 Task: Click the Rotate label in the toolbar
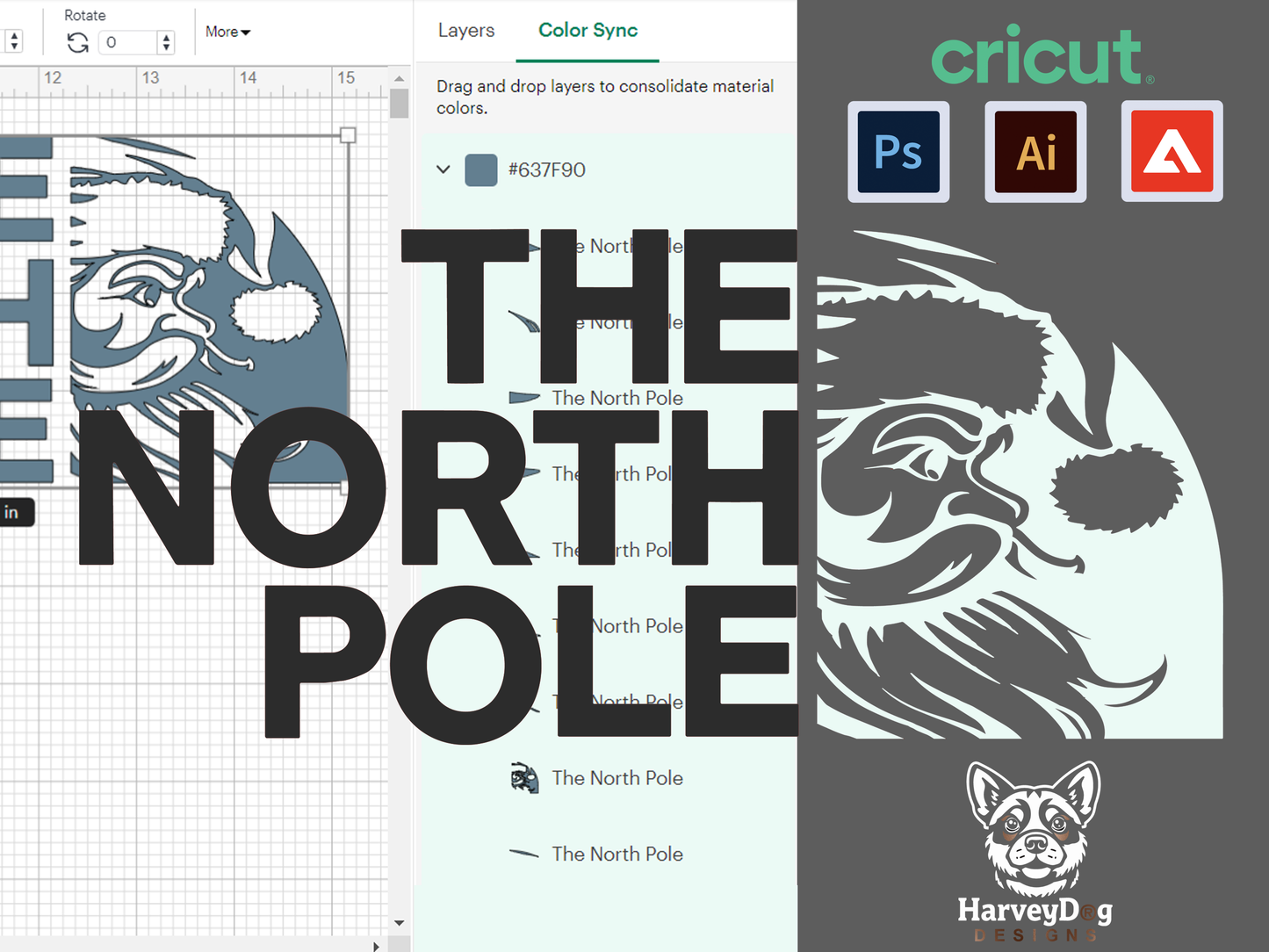point(85,15)
